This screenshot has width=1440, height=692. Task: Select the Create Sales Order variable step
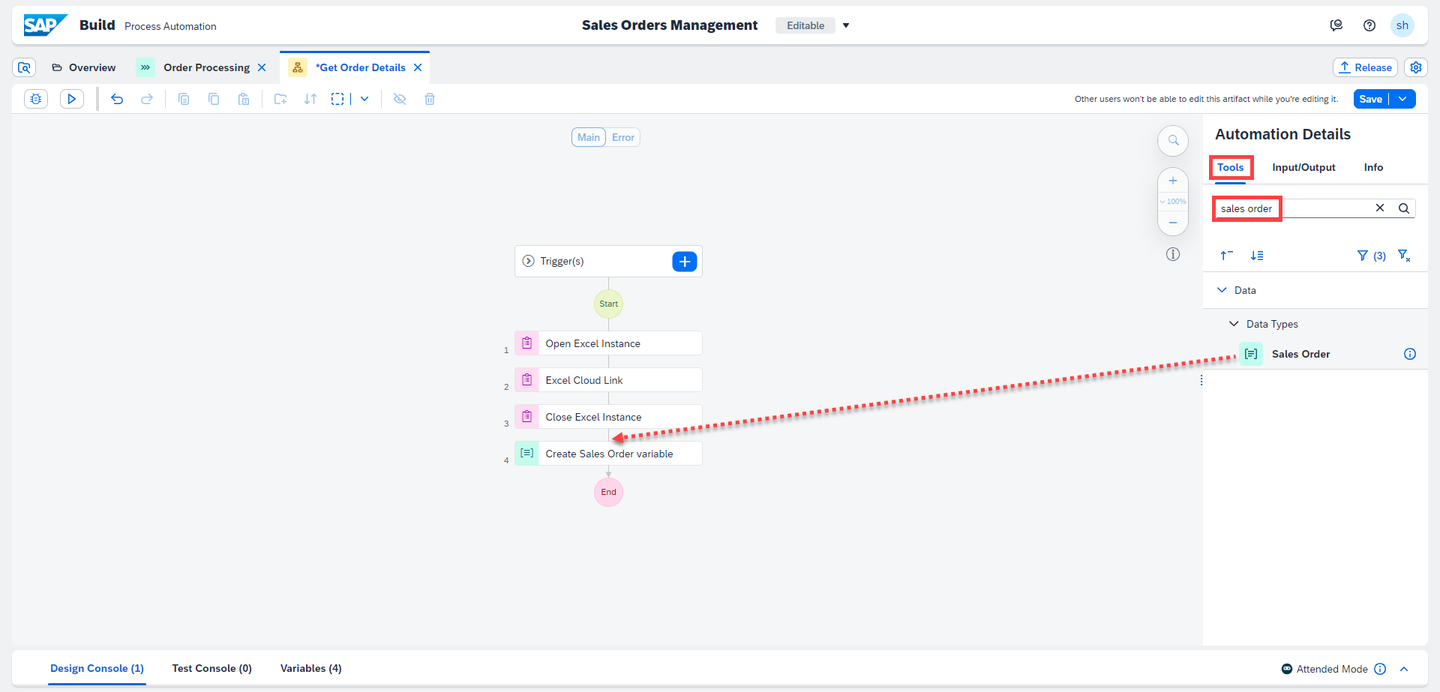(608, 453)
